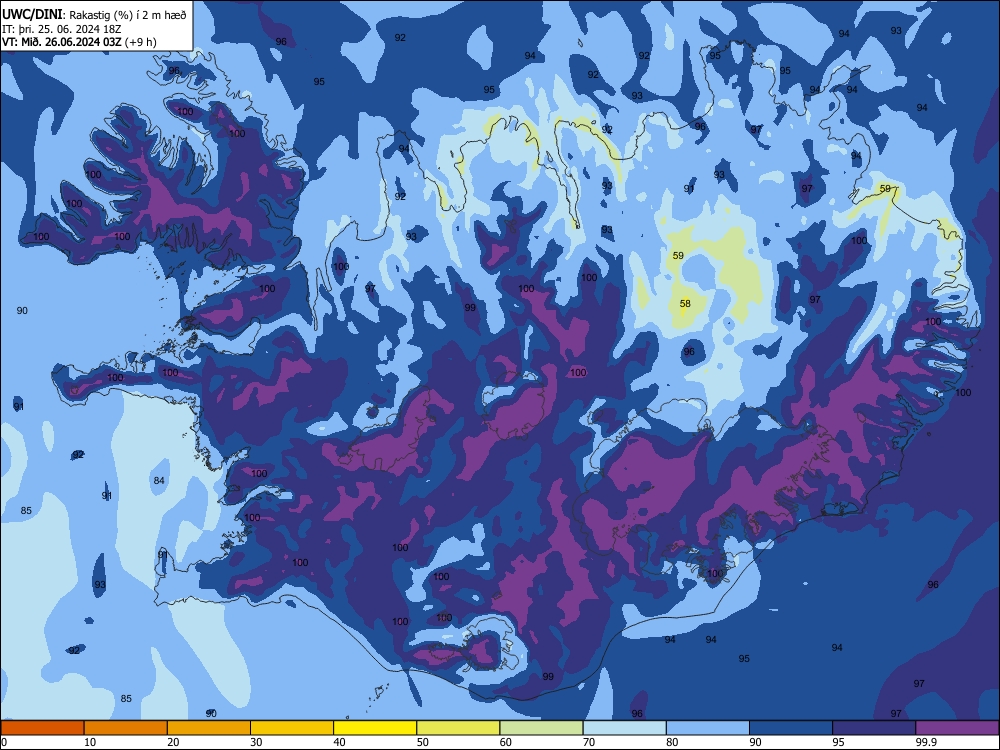Click the title text 'UWC/DINI: Rakastig (%) í 2 m hæð'

coord(95,14)
